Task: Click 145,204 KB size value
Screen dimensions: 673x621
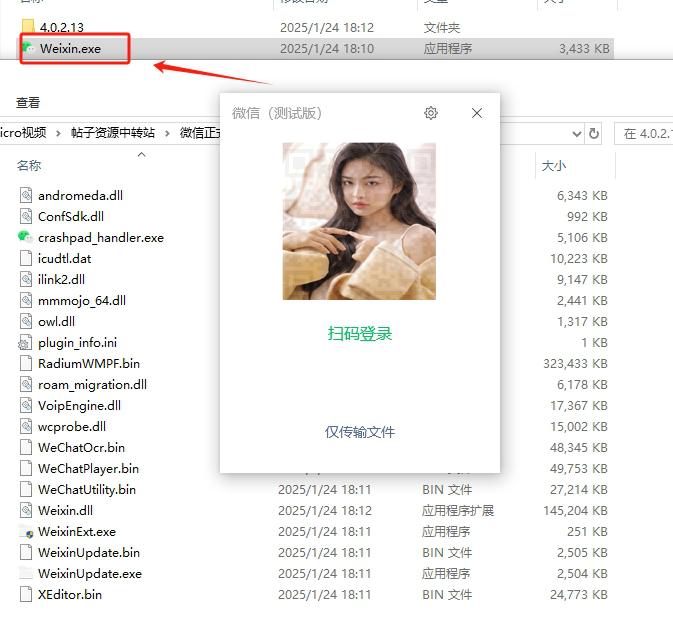Action: [575, 511]
